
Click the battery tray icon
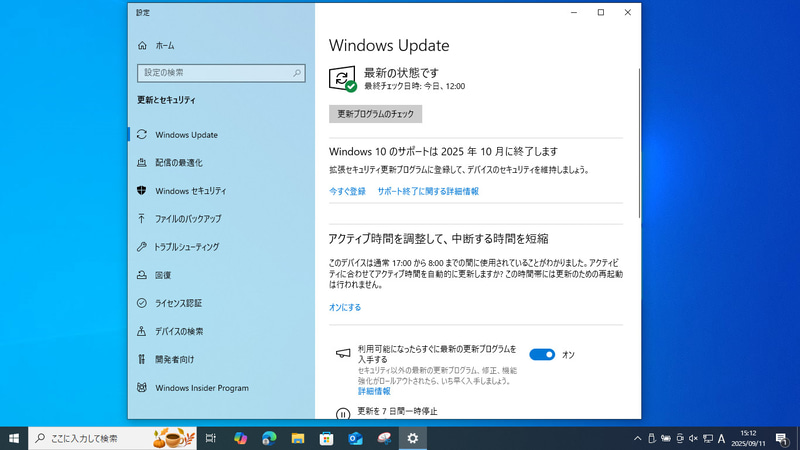666,438
